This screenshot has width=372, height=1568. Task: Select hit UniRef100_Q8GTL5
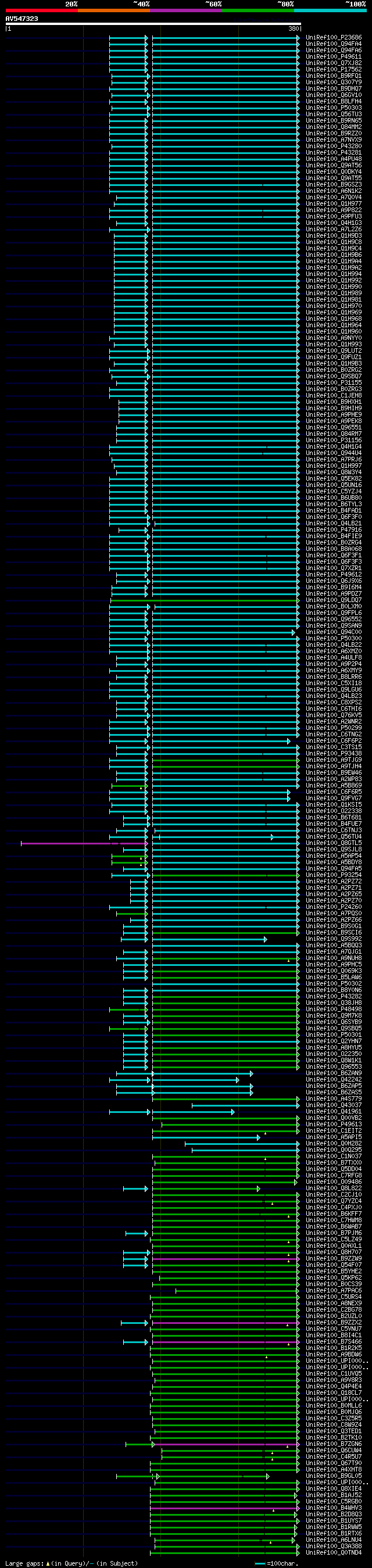click(x=334, y=843)
